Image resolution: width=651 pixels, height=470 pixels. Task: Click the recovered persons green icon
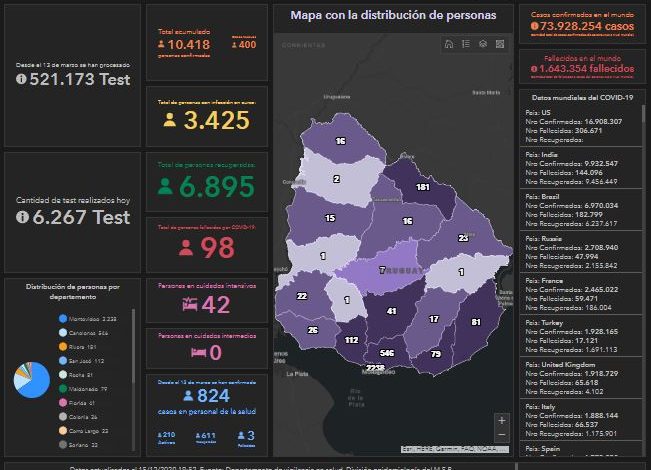pyautogui.click(x=165, y=186)
